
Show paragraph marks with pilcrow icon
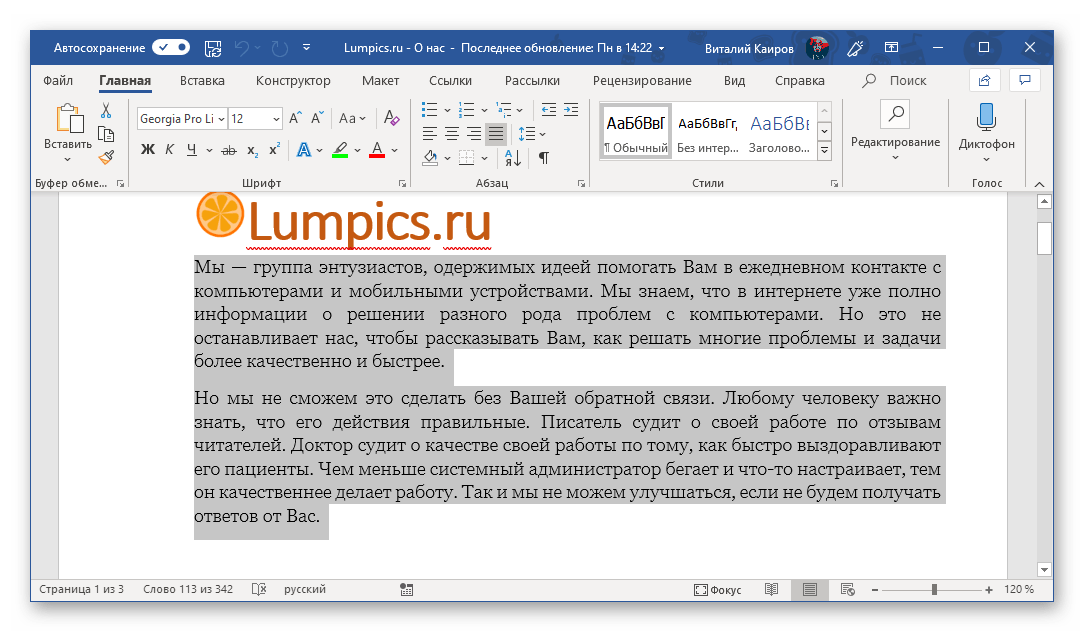coord(543,157)
